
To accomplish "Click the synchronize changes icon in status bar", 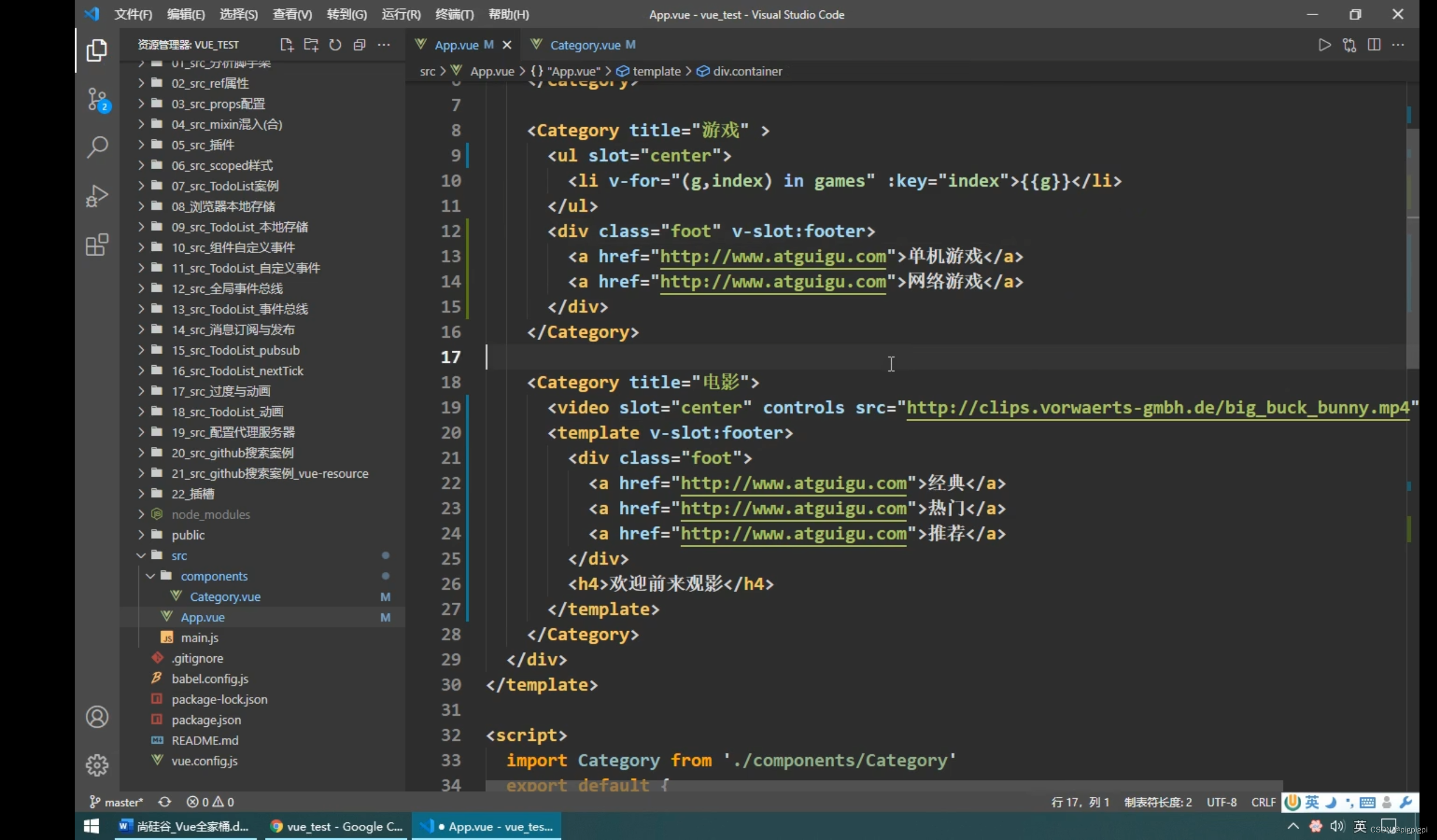I will coord(165,802).
